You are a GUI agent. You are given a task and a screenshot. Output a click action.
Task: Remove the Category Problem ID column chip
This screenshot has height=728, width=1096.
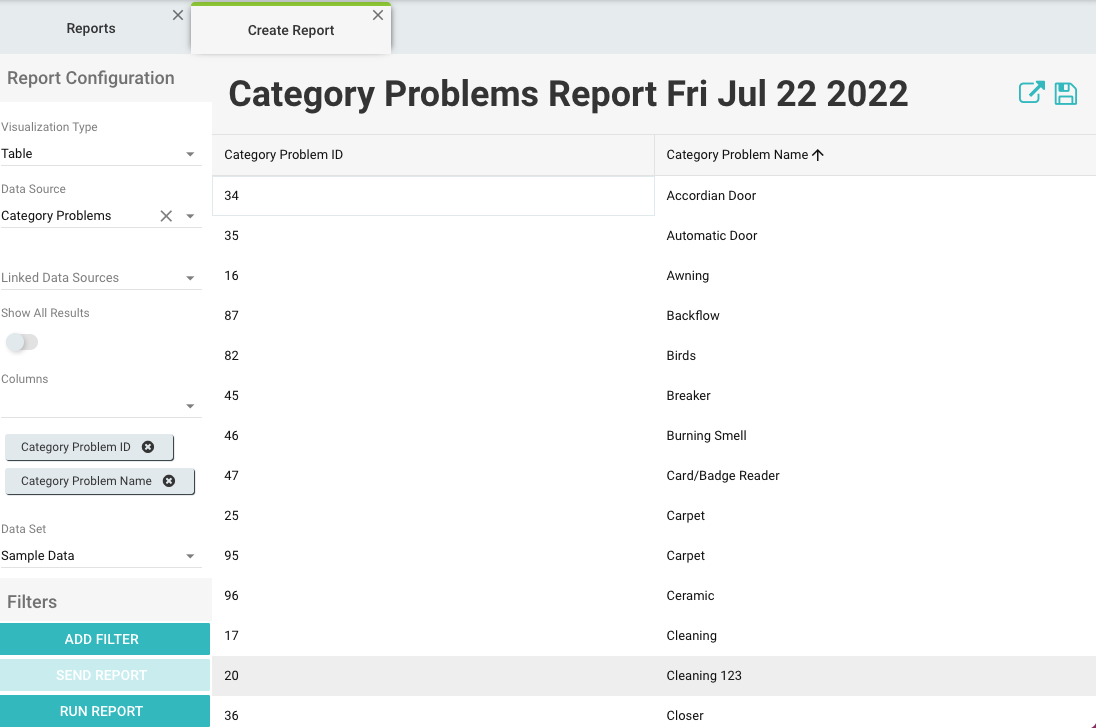(x=148, y=447)
